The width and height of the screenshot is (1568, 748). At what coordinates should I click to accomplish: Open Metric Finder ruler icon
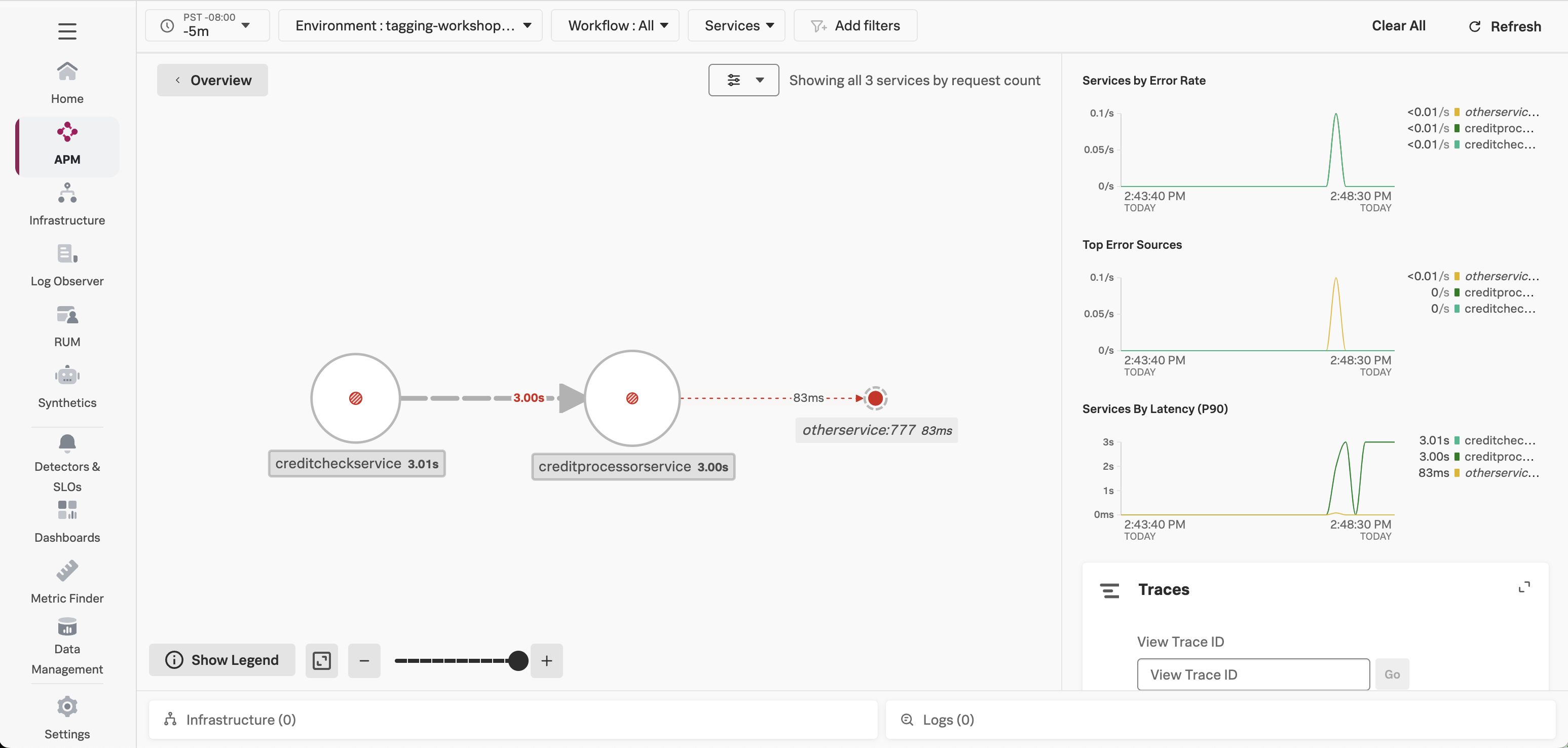tap(67, 571)
